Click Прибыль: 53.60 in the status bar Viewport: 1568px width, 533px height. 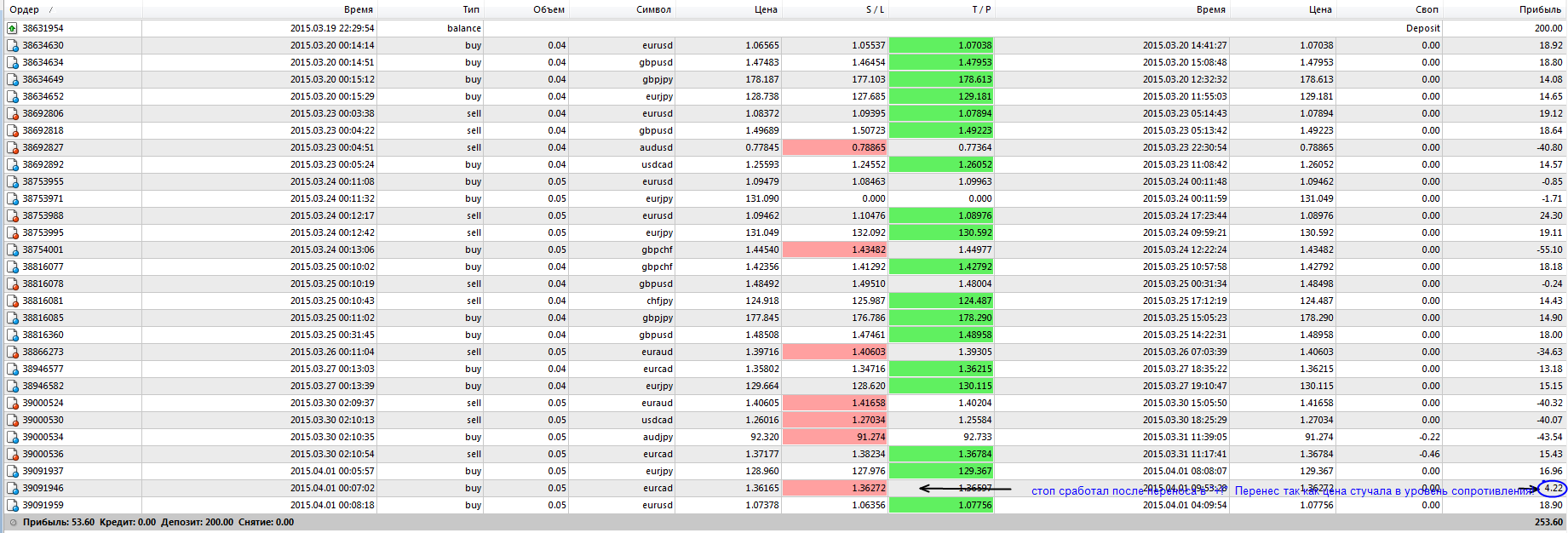pyautogui.click(x=59, y=523)
